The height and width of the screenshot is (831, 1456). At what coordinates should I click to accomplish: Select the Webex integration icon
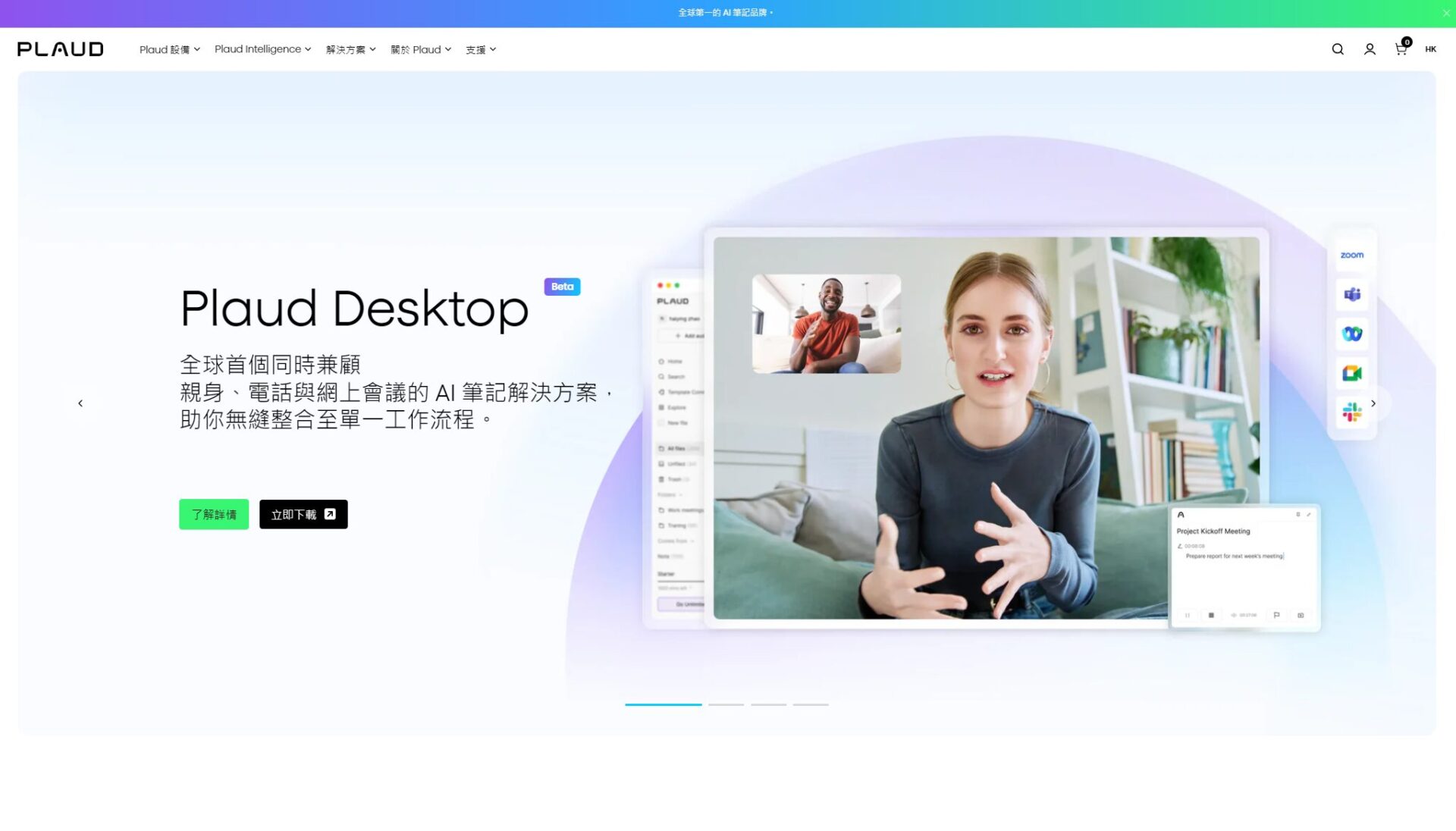point(1352,334)
